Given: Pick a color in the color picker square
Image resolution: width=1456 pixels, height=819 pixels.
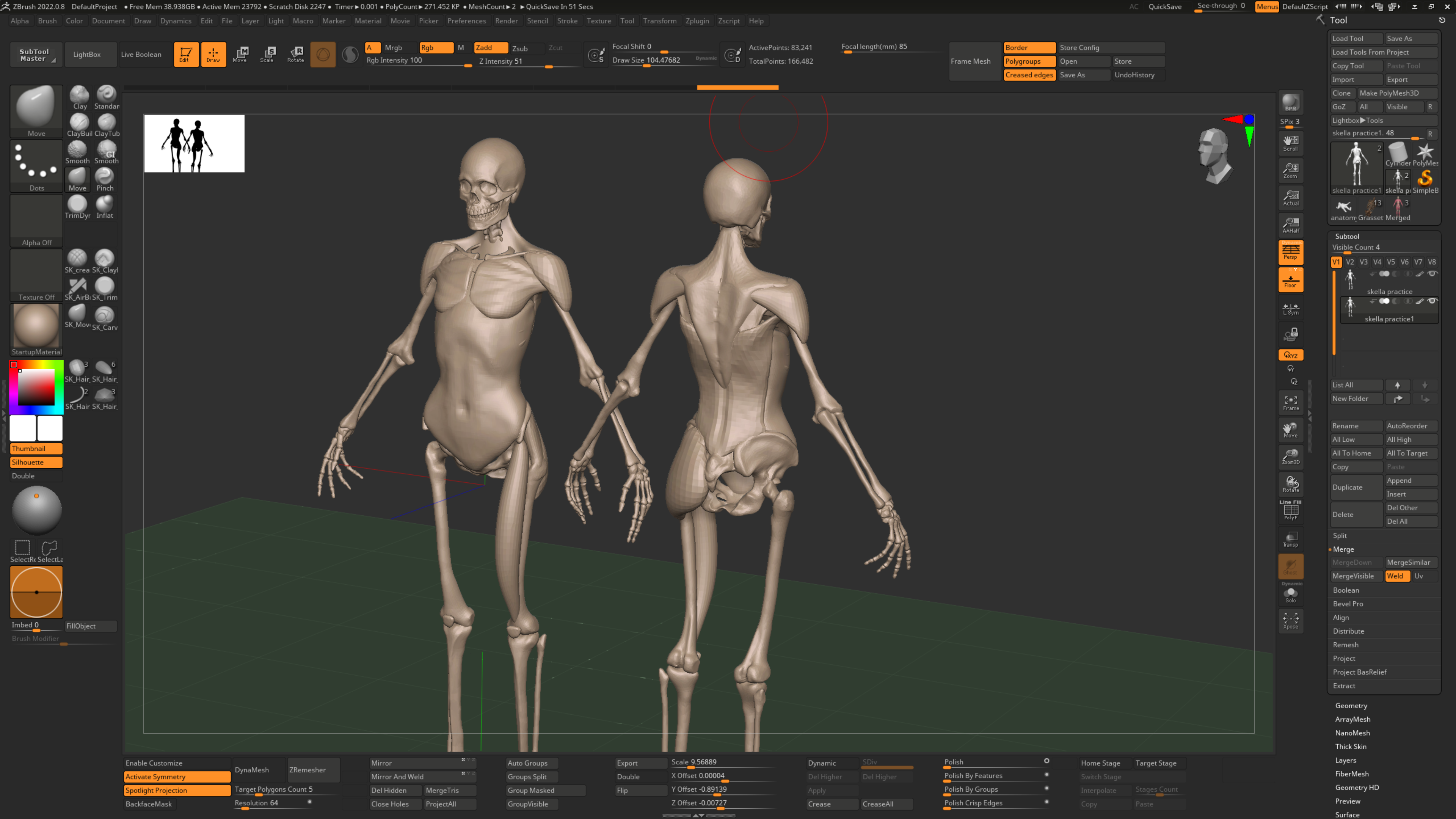Looking at the screenshot, I should coord(36,388).
